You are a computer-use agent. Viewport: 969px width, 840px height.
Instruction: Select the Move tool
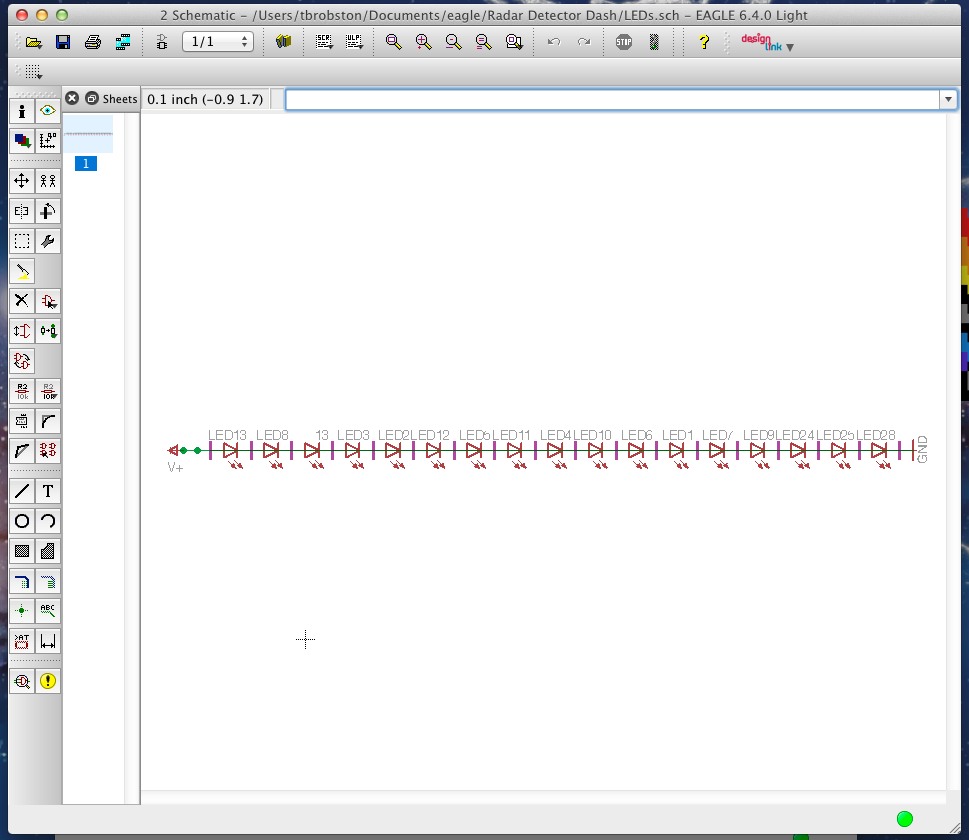[x=22, y=181]
